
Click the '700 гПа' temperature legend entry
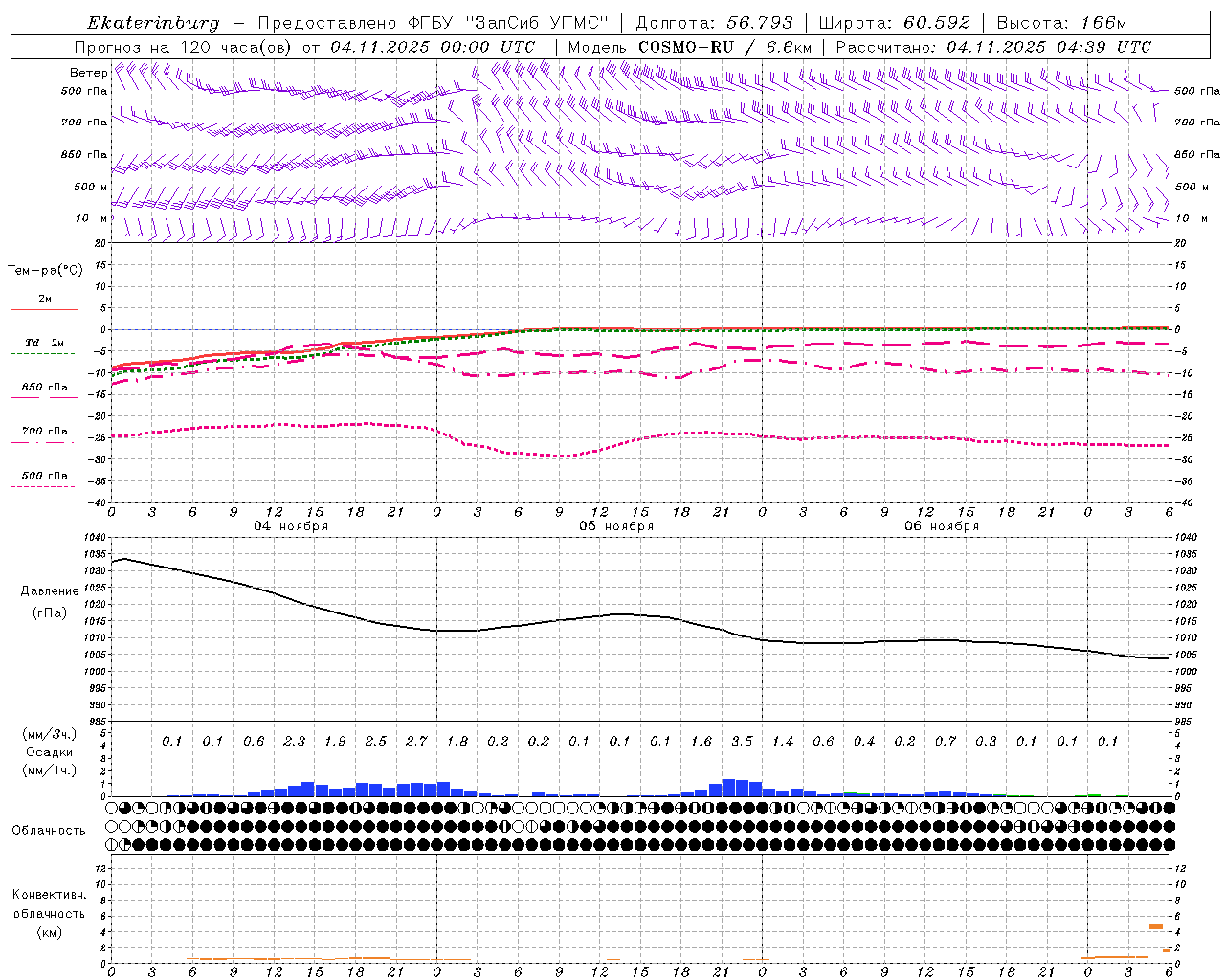coord(44,432)
